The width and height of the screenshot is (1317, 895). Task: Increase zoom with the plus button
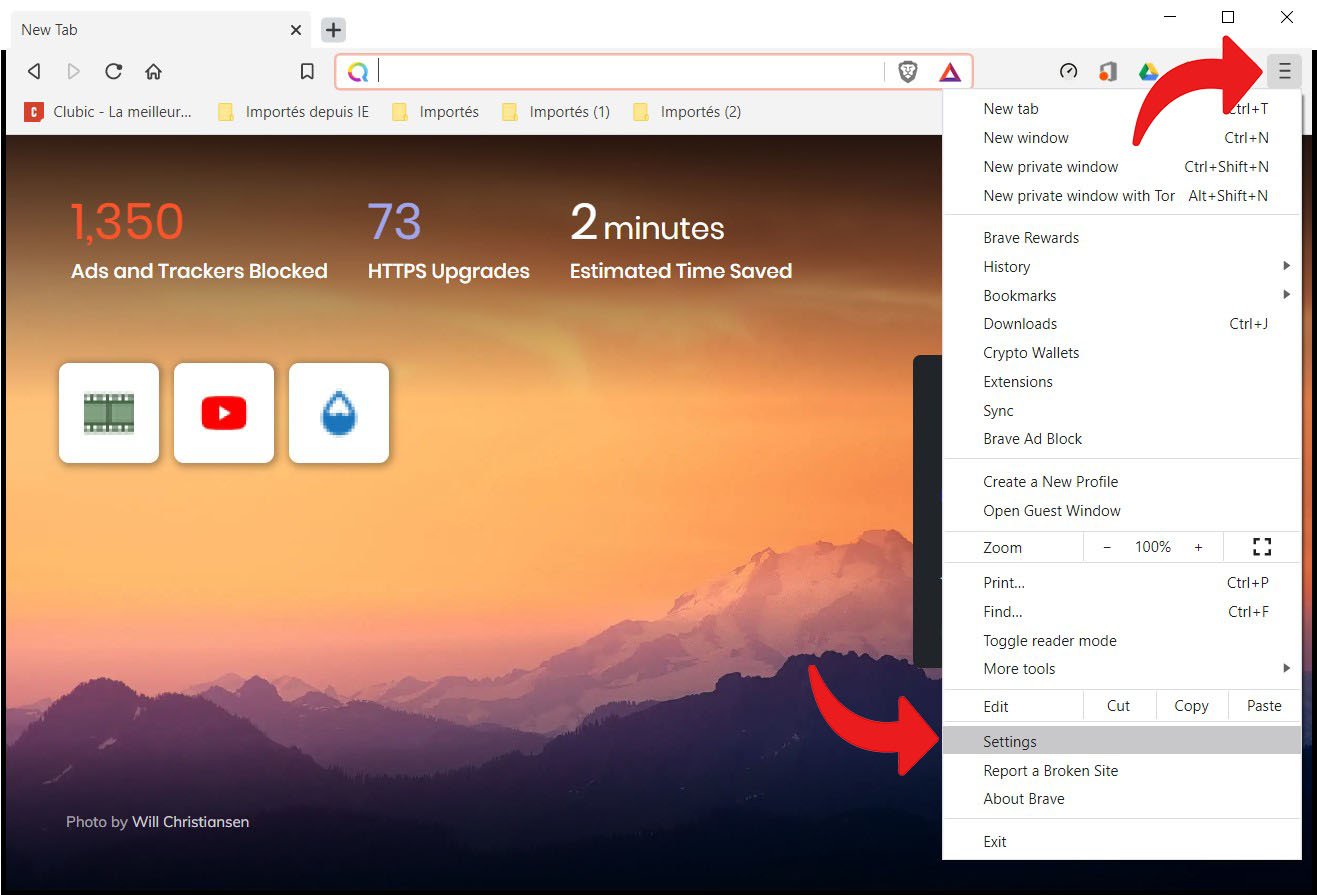click(x=1198, y=547)
